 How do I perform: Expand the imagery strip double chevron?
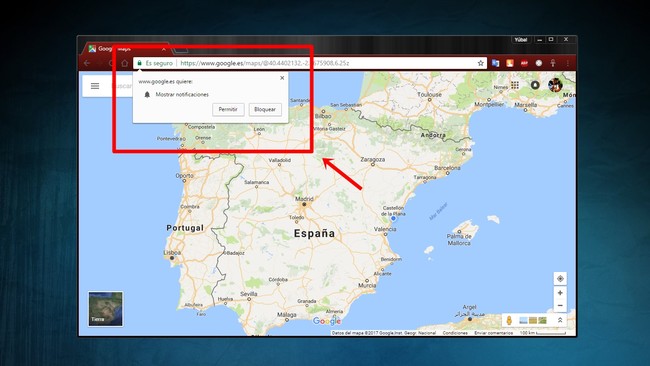[560, 320]
